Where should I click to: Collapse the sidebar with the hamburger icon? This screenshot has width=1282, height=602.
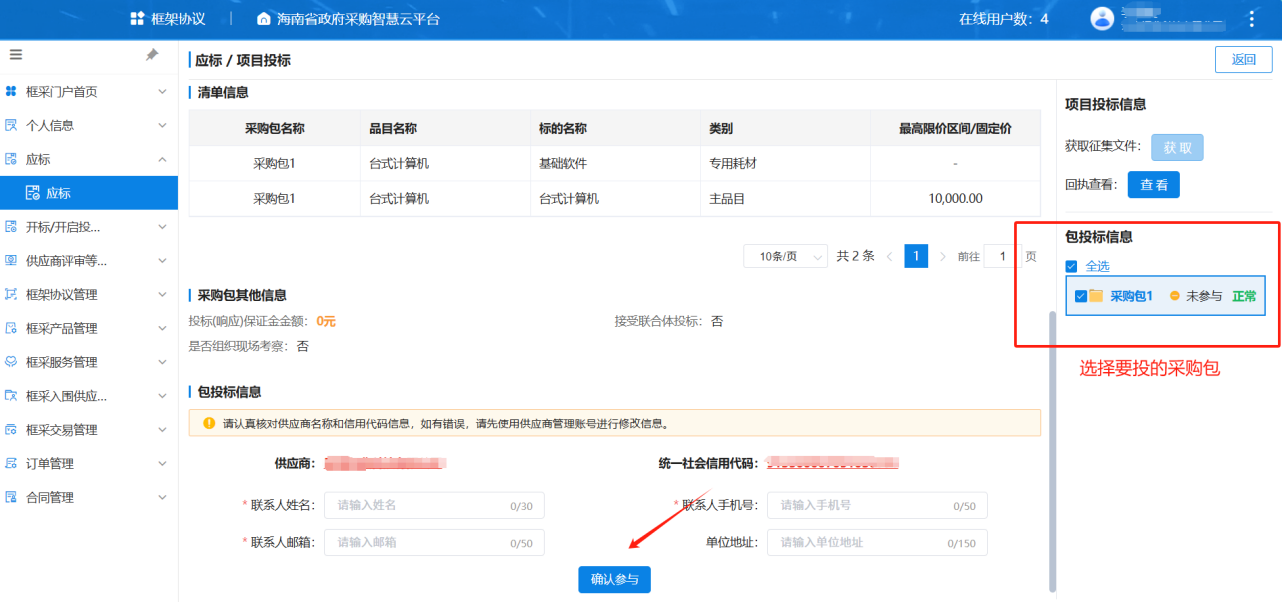tap(15, 55)
